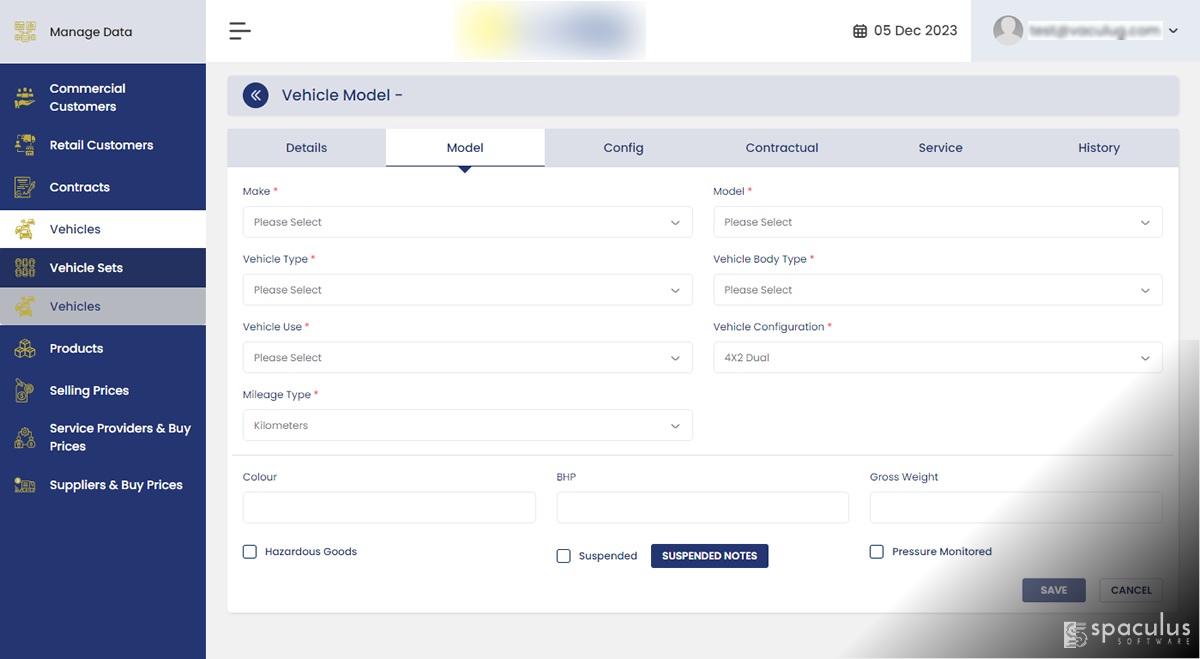Expand the Vehicle Configuration dropdown
1200x659 pixels.
[937, 358]
